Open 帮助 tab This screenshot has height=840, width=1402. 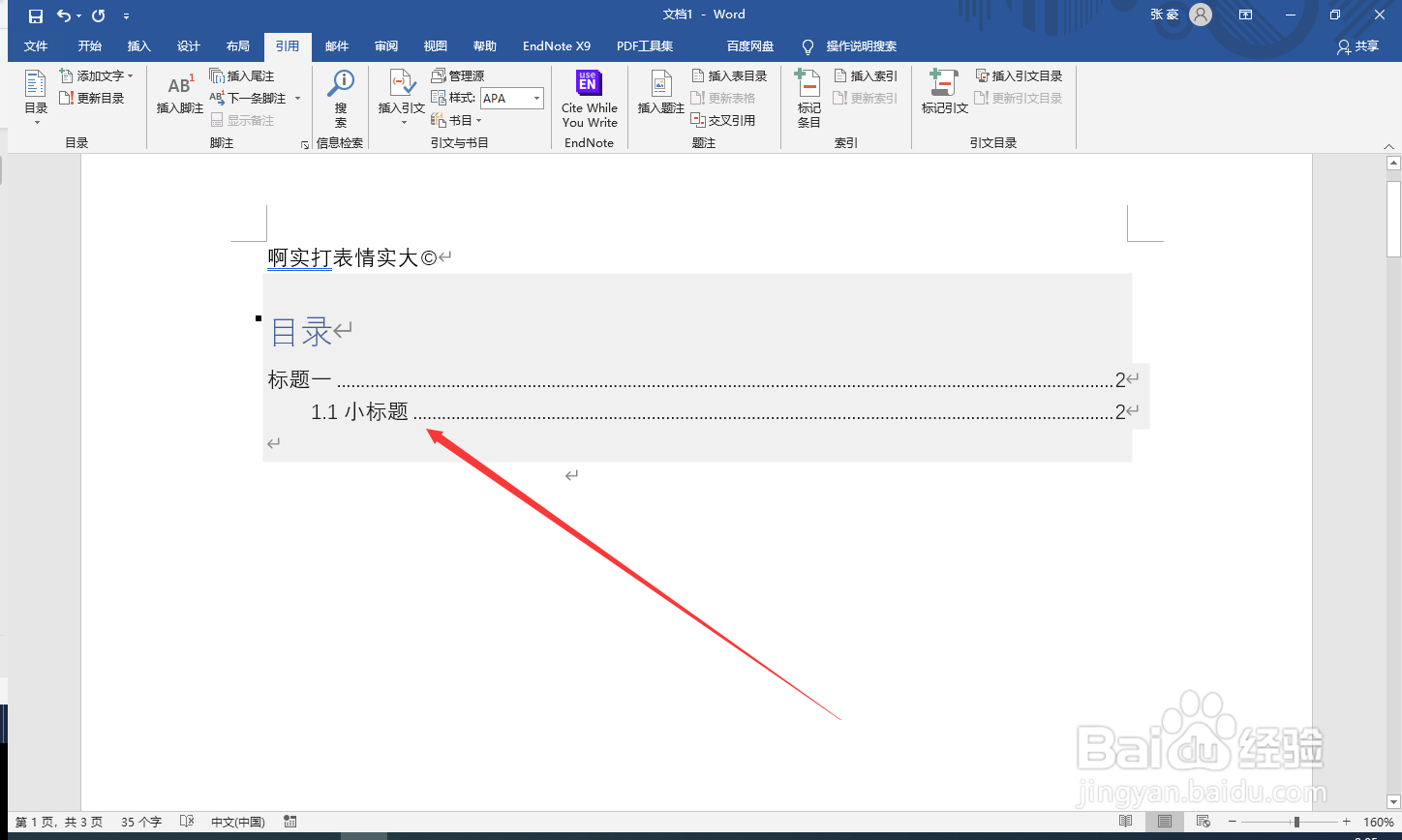point(485,46)
